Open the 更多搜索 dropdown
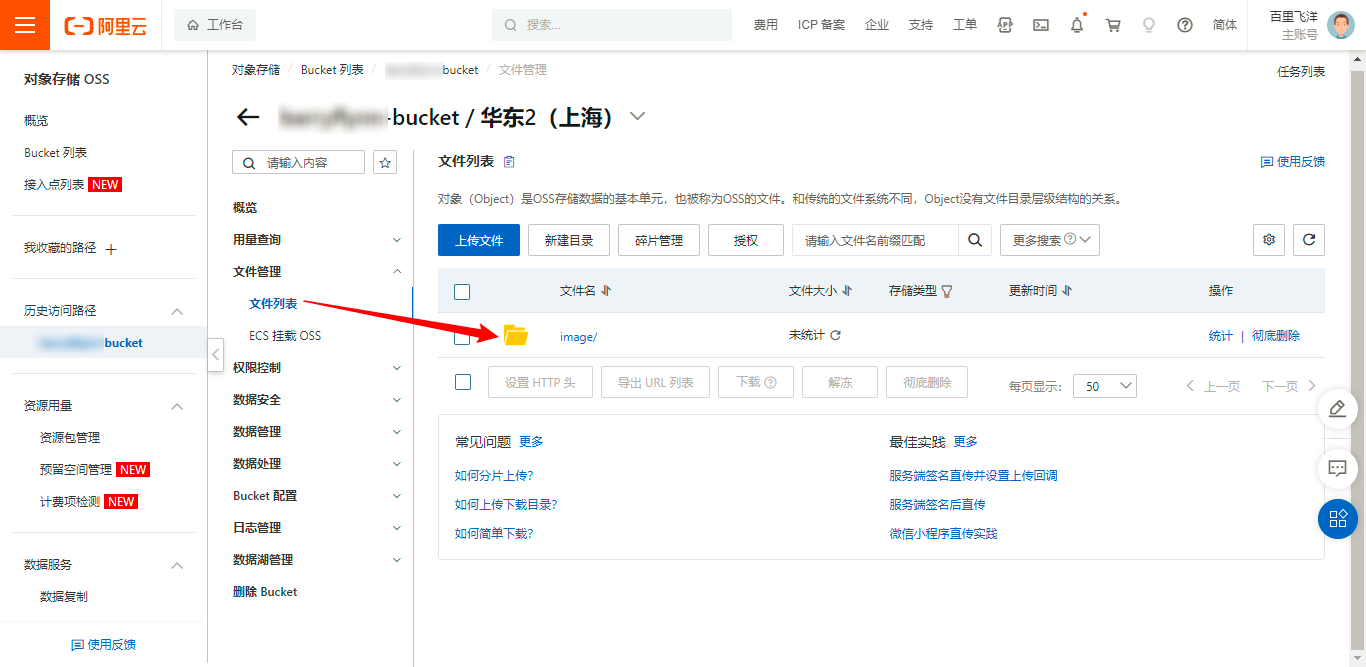The image size is (1366, 667). 1049,240
